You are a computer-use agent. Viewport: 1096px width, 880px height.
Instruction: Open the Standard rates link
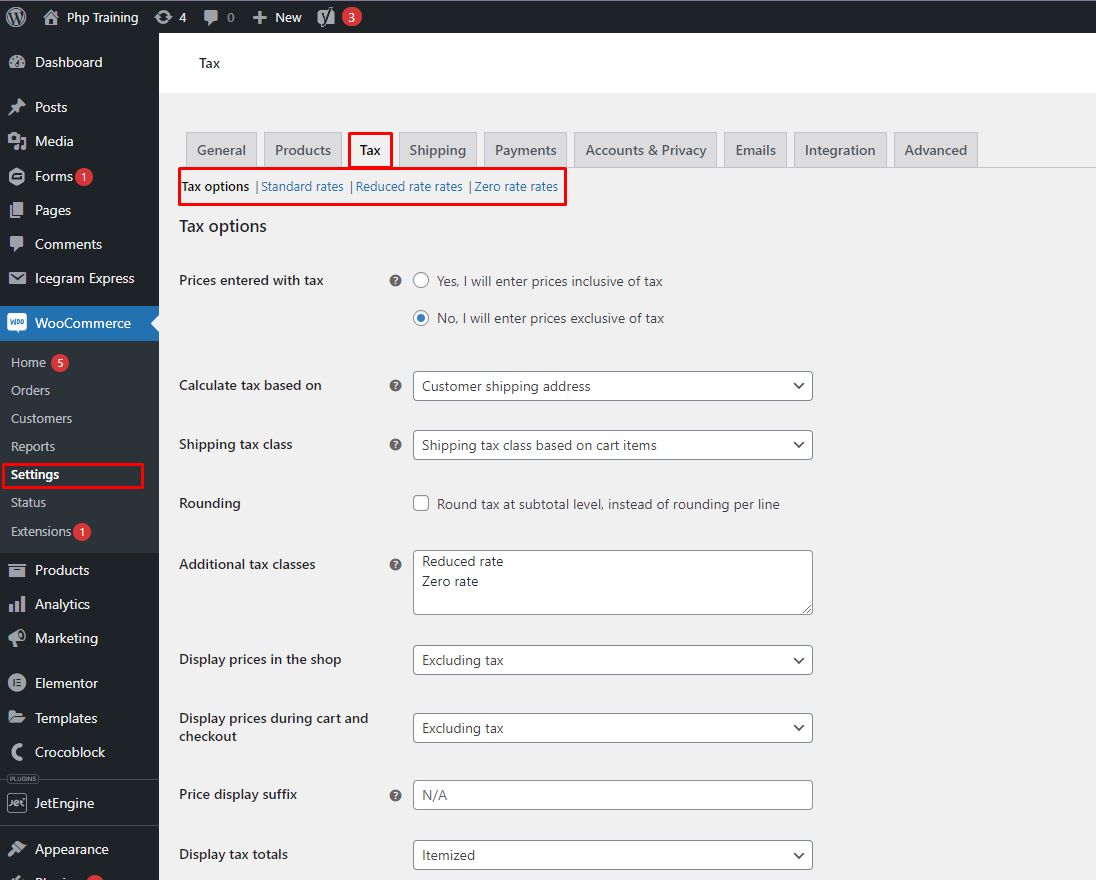(302, 187)
